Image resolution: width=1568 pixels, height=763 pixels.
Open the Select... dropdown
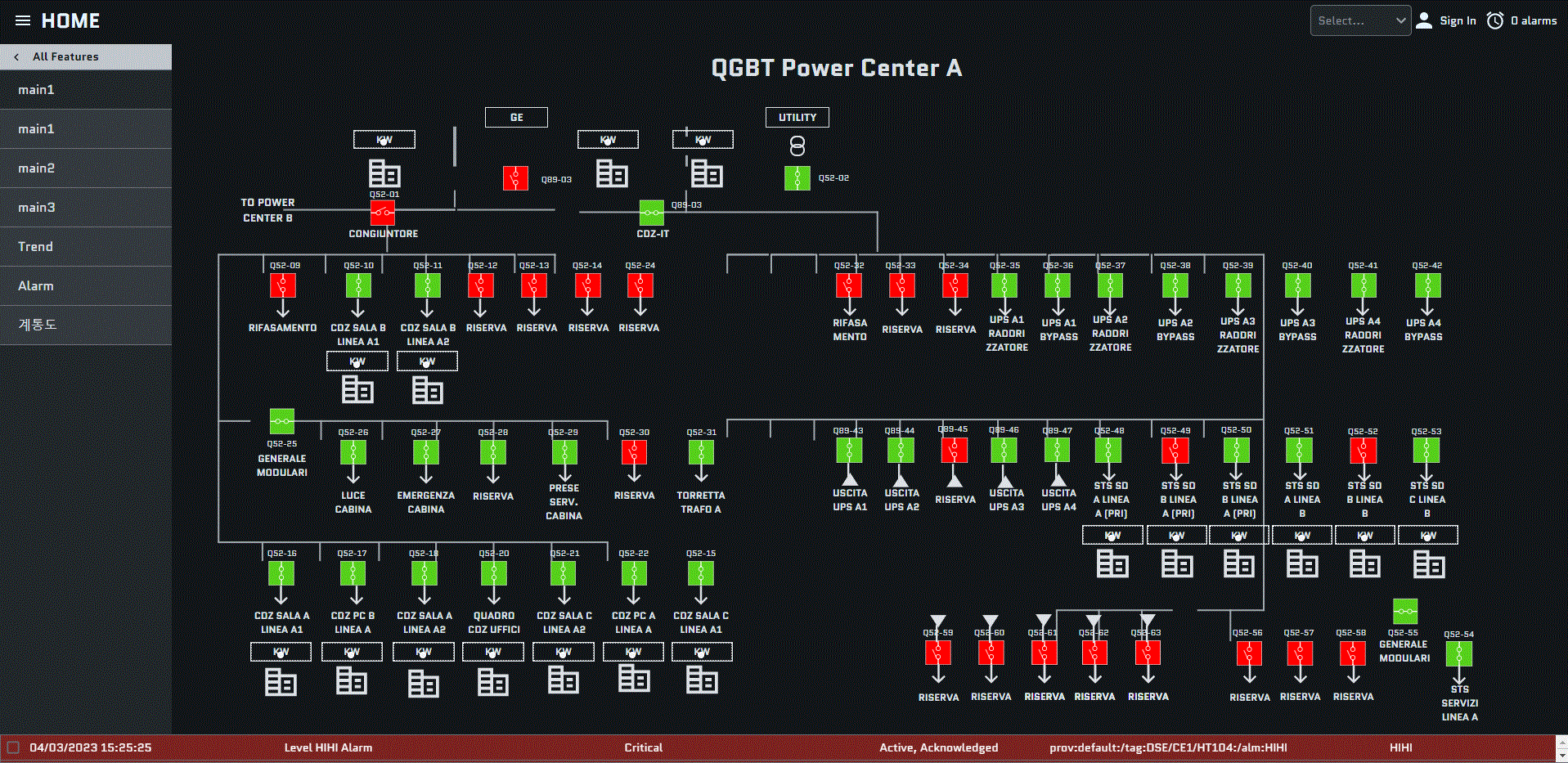point(1360,20)
